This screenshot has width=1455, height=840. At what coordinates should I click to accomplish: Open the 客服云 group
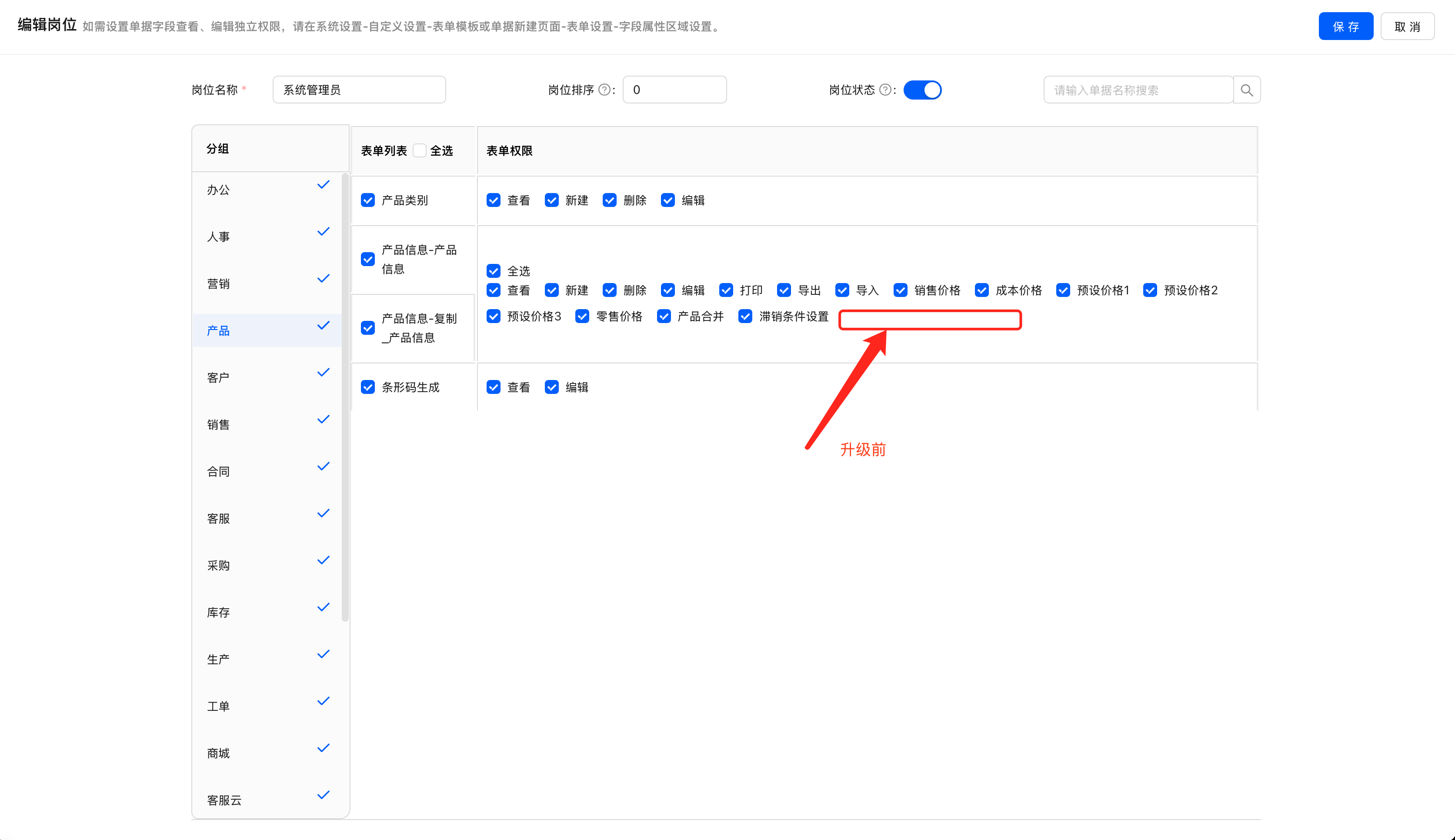(267, 800)
